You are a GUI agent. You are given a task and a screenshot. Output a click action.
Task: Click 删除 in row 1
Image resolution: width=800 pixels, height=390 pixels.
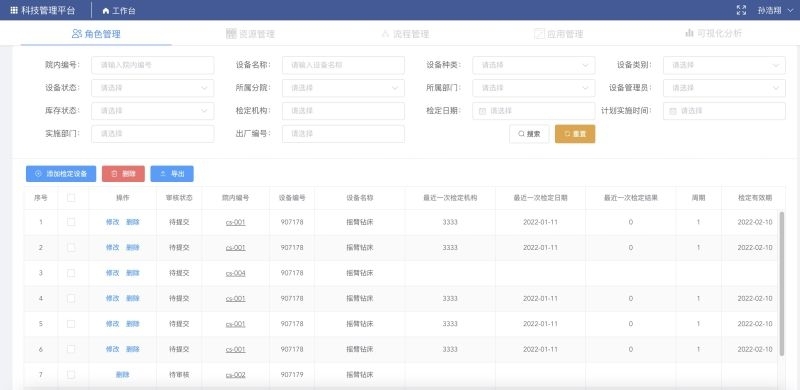click(133, 222)
